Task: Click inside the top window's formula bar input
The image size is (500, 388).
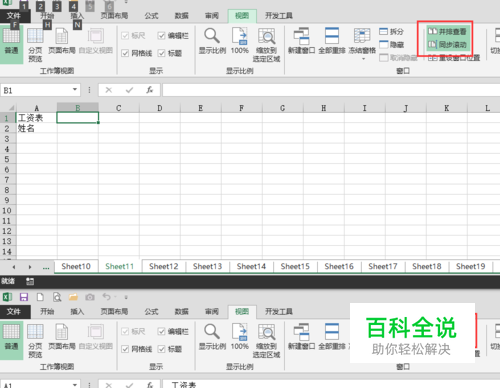Action: (x=331, y=90)
